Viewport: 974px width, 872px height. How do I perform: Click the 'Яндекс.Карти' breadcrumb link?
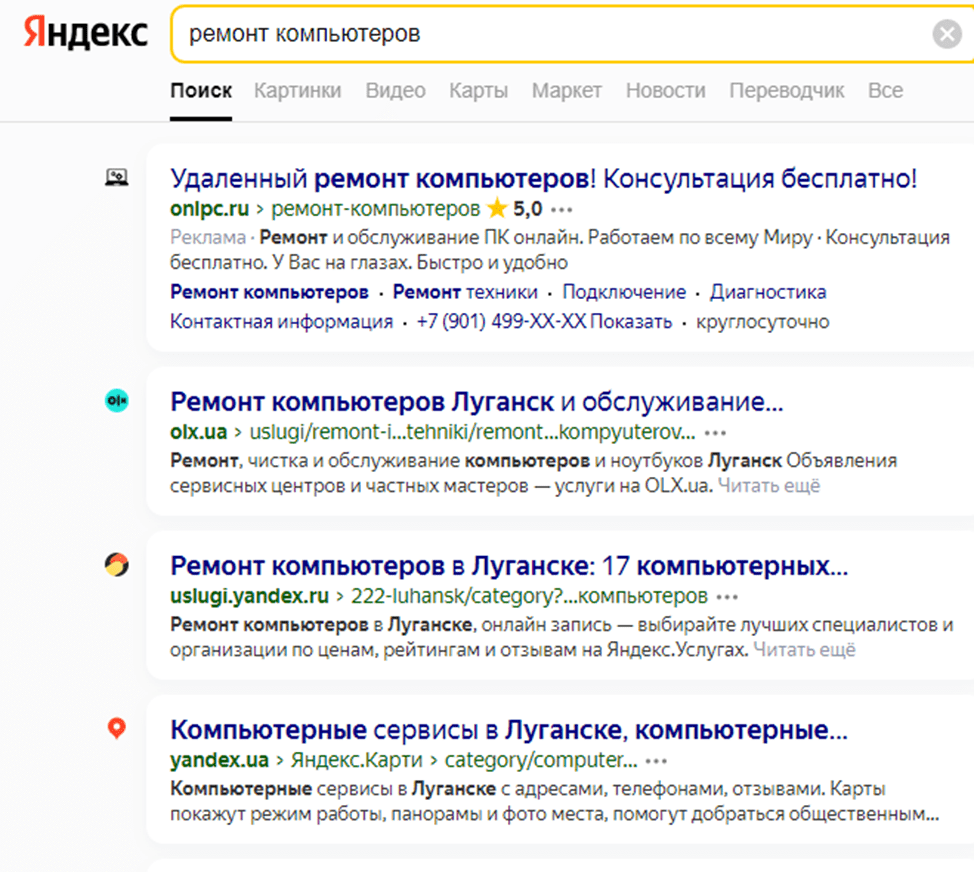coord(357,760)
